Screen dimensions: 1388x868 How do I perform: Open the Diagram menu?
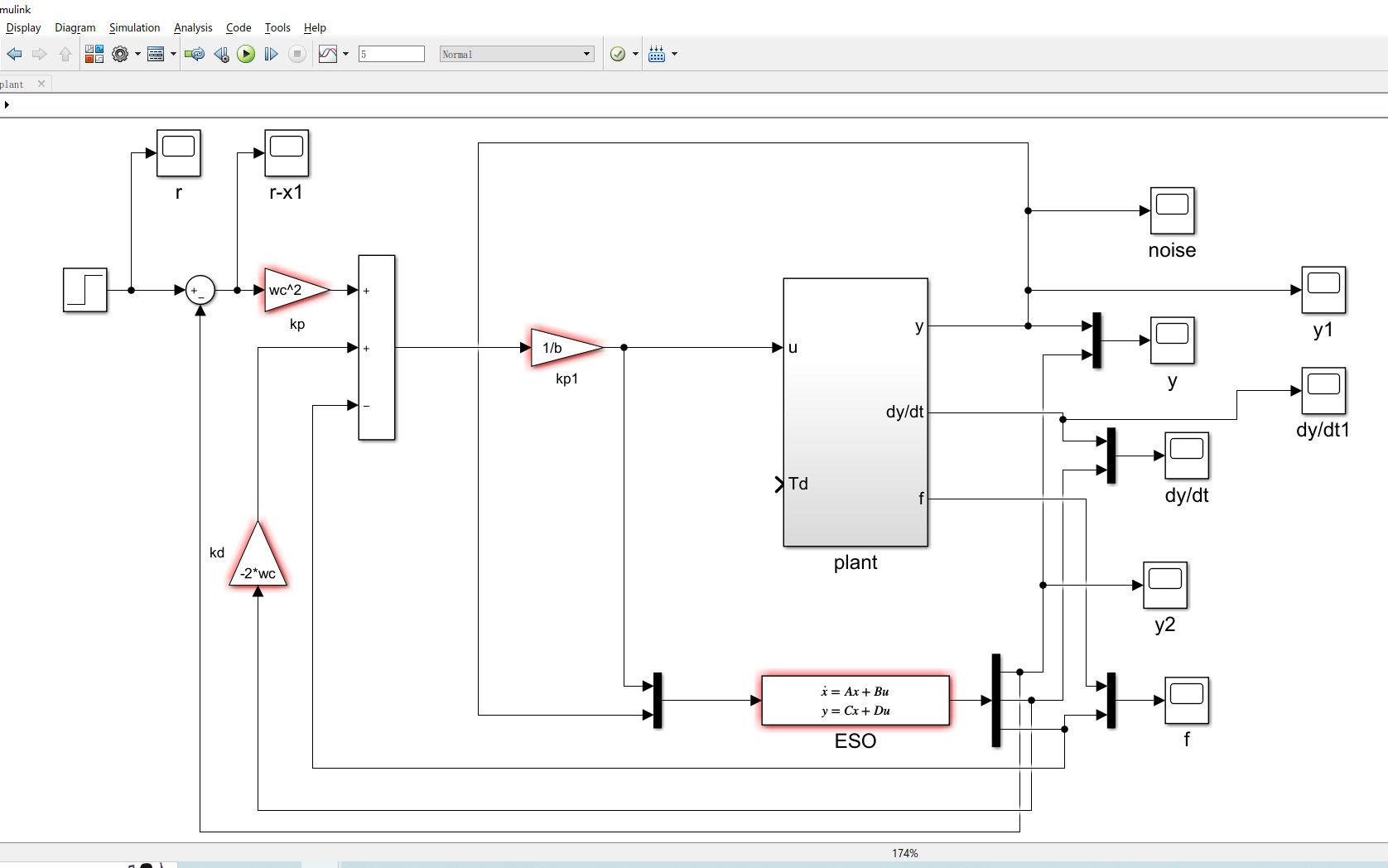pyautogui.click(x=75, y=27)
